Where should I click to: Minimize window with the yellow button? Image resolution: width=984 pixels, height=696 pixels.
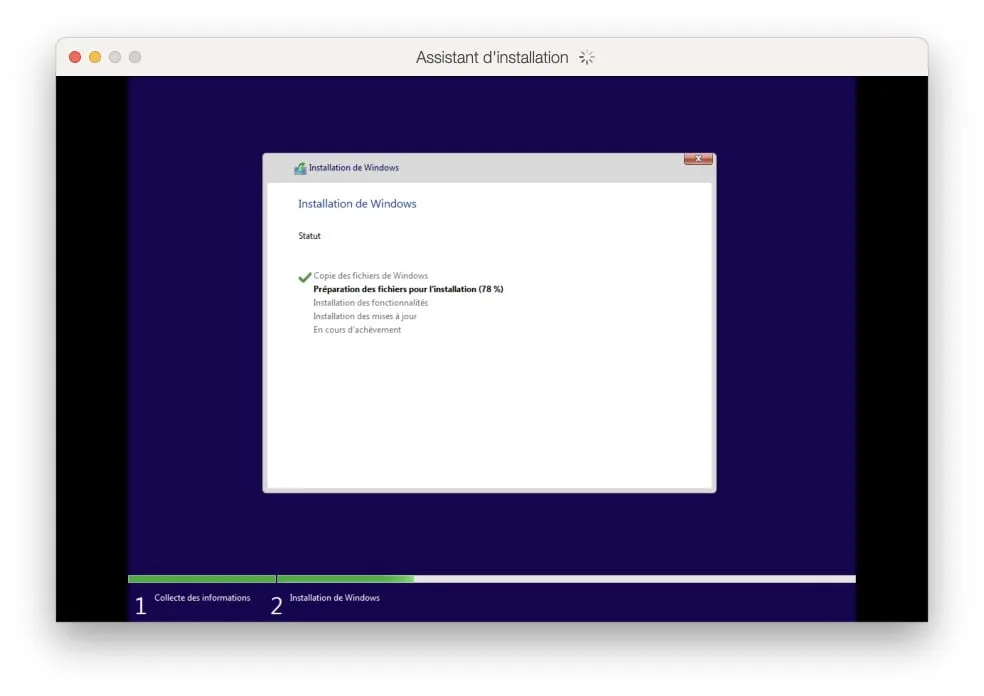(x=95, y=57)
